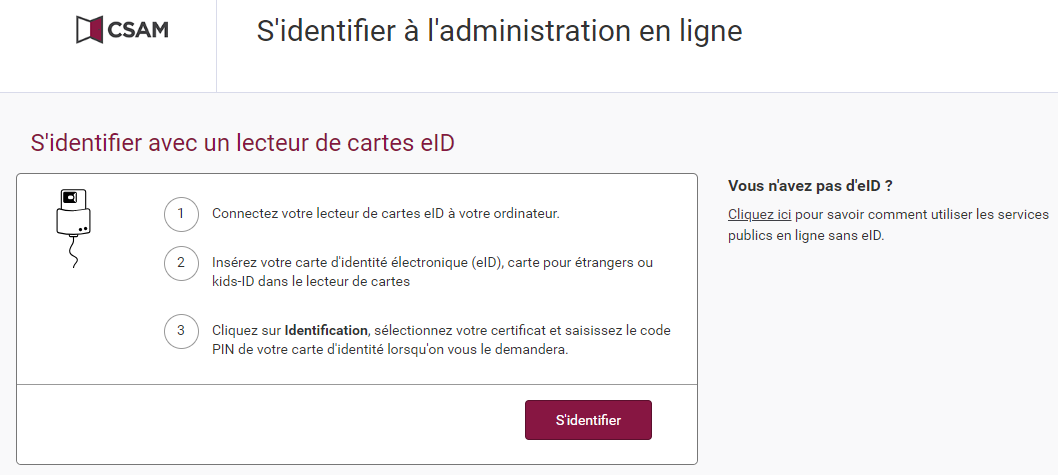Image resolution: width=1058 pixels, height=475 pixels.
Task: Click the step 1 circle number
Action: click(x=181, y=214)
